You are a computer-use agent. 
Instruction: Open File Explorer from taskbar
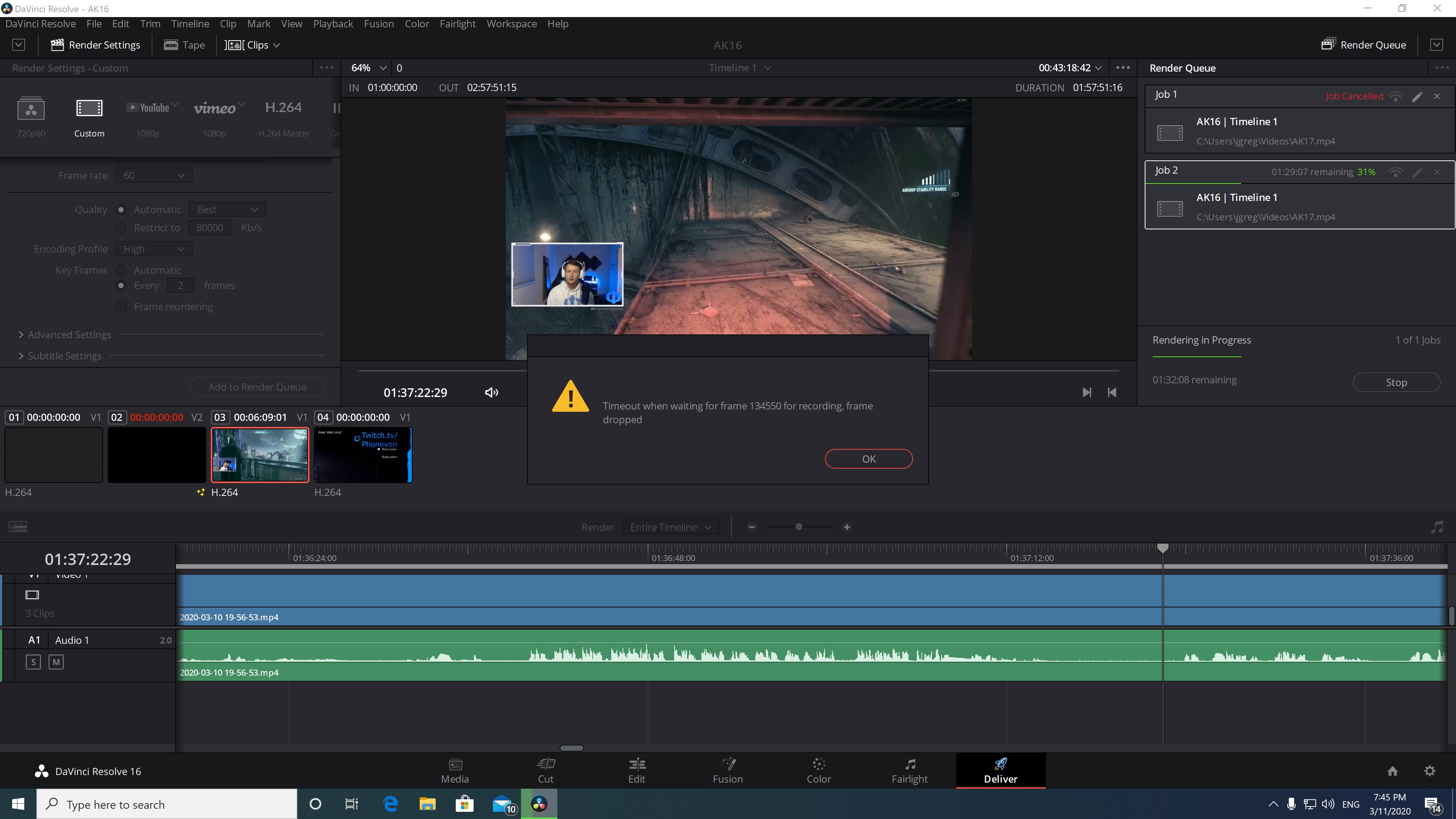point(427,804)
